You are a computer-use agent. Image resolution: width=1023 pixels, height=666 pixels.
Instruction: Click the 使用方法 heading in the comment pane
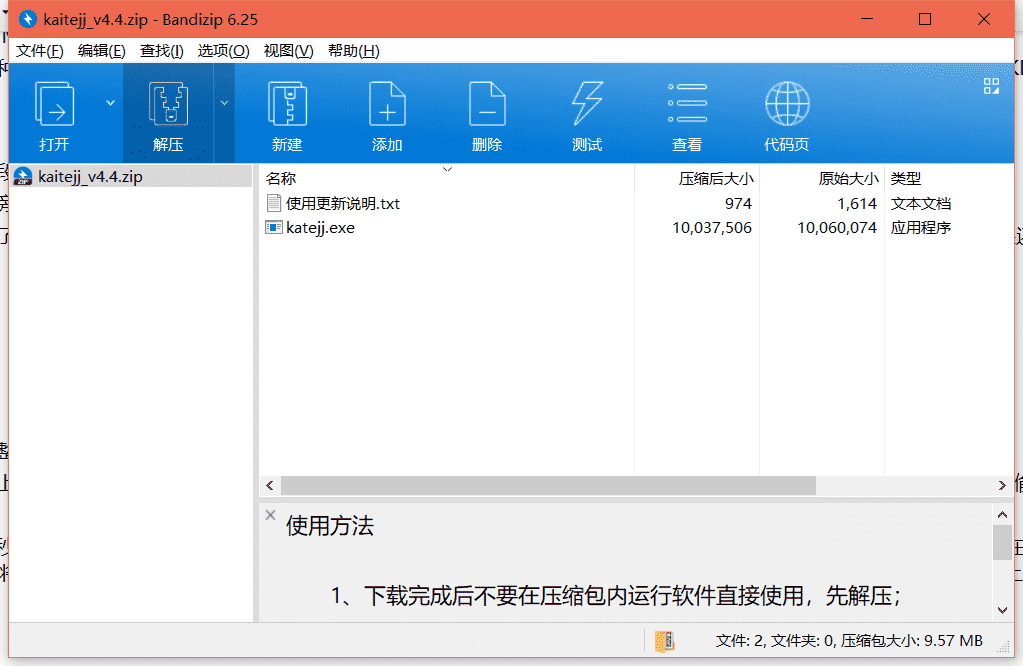click(x=329, y=526)
